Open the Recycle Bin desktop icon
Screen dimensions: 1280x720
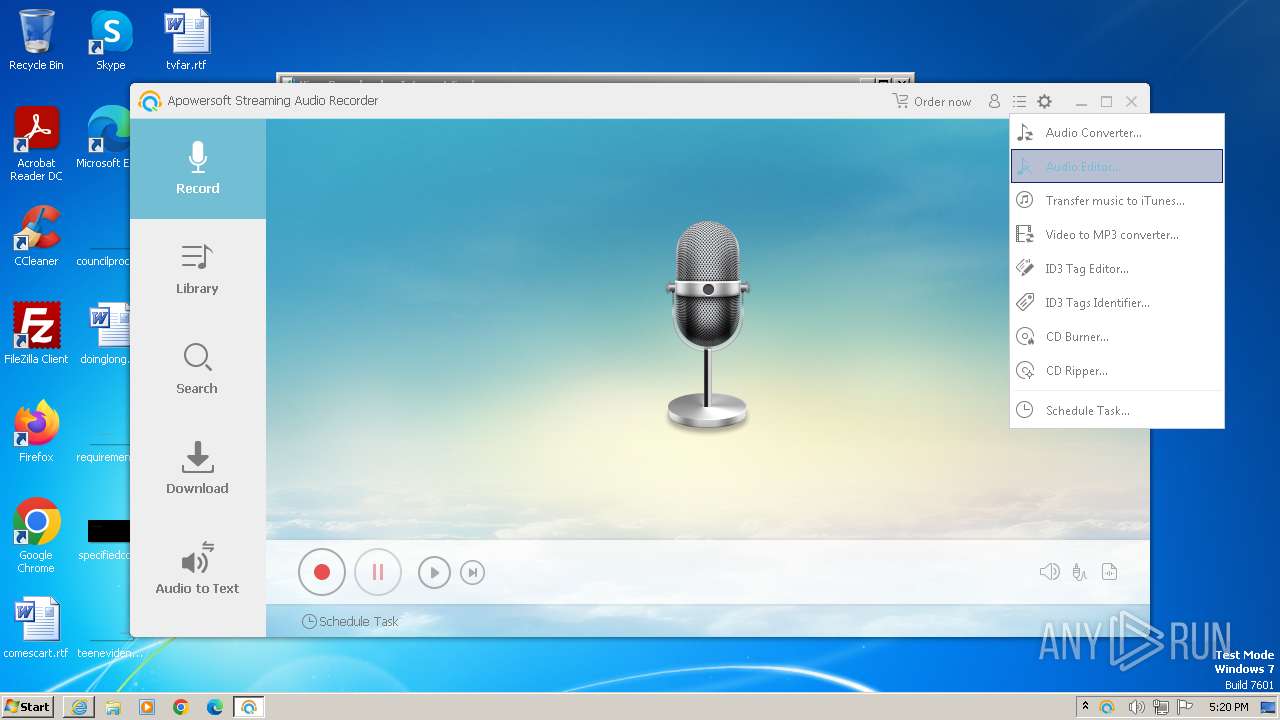(x=36, y=40)
